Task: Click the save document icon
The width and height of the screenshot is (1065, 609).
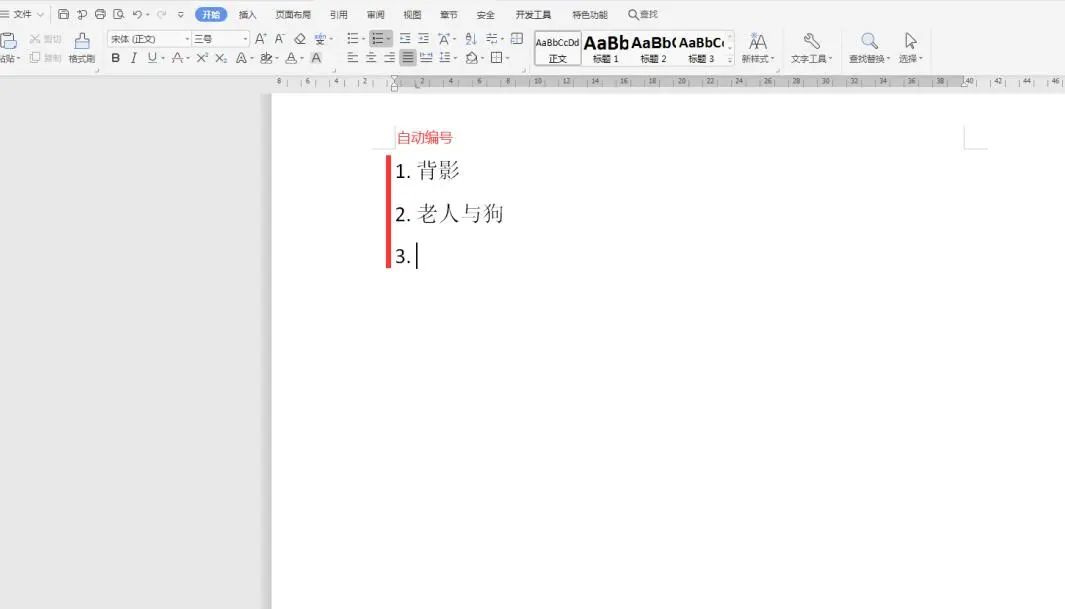Action: [64, 15]
